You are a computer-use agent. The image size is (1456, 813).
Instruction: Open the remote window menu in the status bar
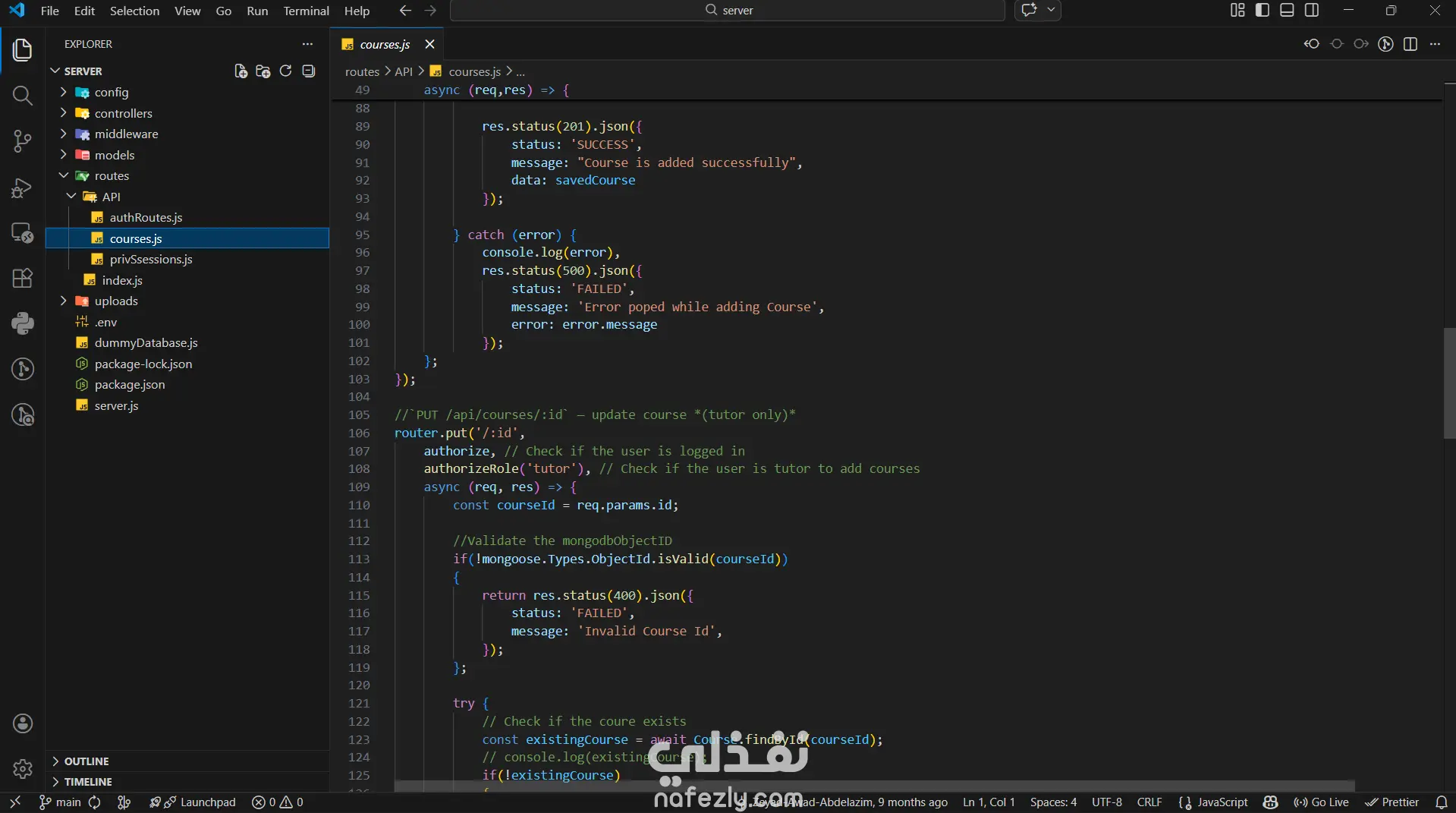click(15, 802)
